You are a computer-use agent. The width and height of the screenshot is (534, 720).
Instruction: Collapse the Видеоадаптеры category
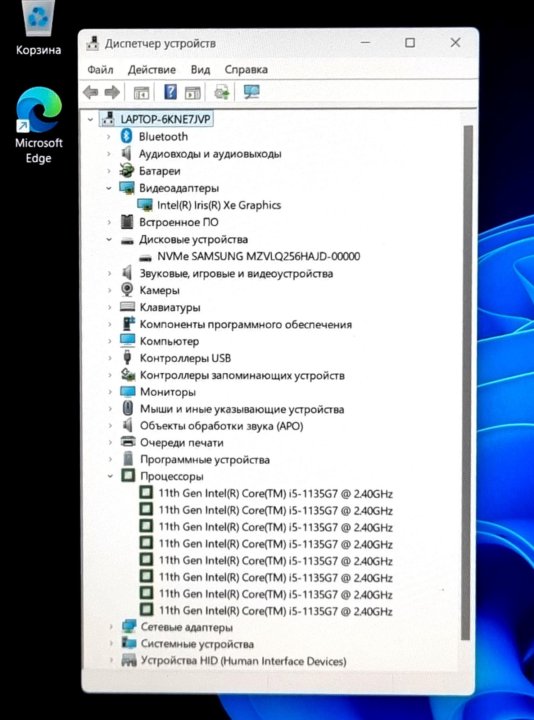tap(109, 188)
